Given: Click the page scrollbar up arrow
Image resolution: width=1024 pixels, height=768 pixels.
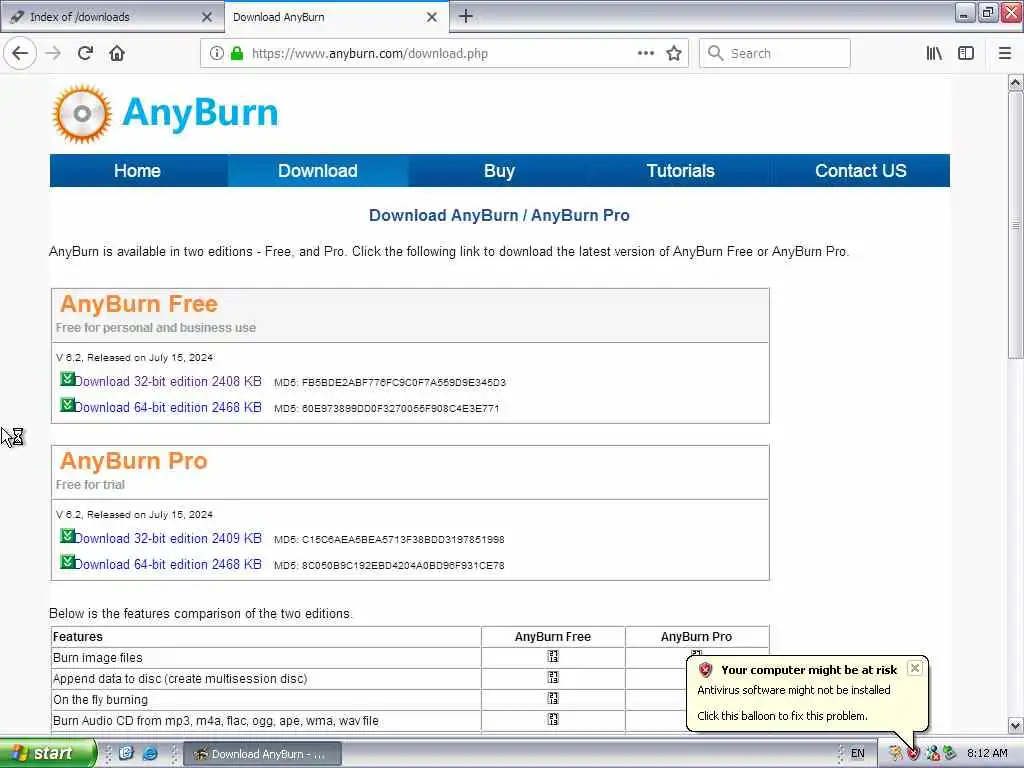Looking at the screenshot, I should 1015,83.
